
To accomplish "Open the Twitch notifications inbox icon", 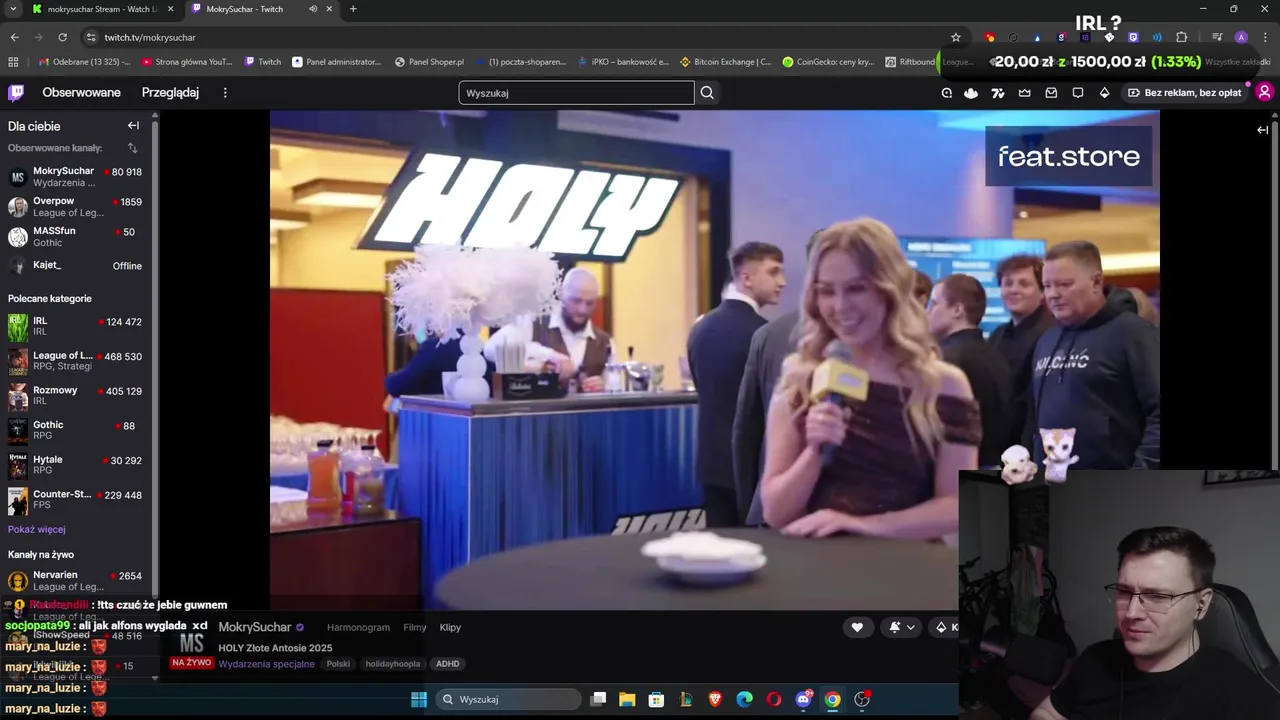I will point(1051,93).
